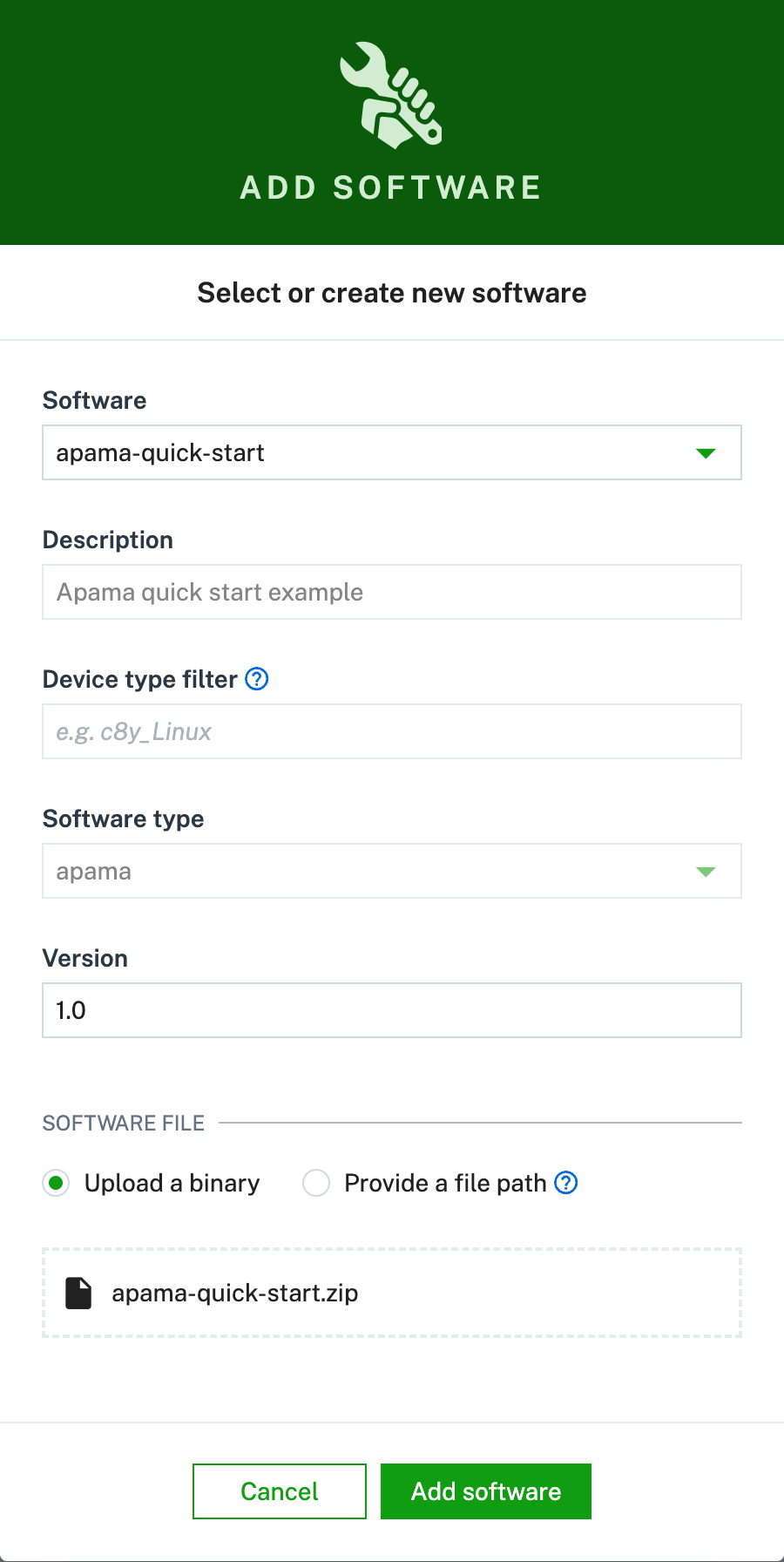
Task: Click the Add software button
Action: [486, 1491]
